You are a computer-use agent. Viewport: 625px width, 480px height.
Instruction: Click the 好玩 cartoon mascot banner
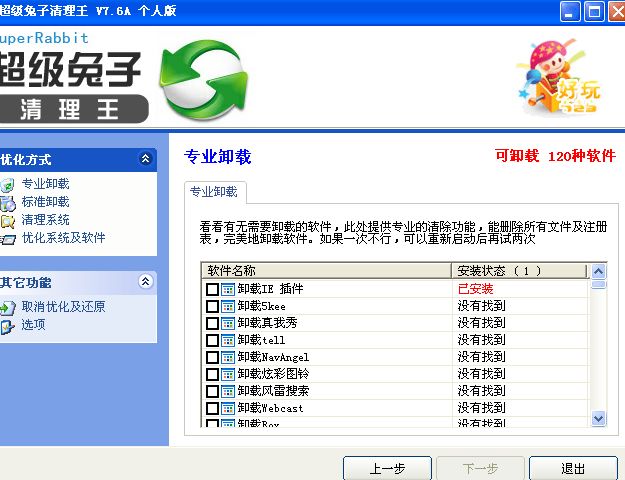pos(558,77)
